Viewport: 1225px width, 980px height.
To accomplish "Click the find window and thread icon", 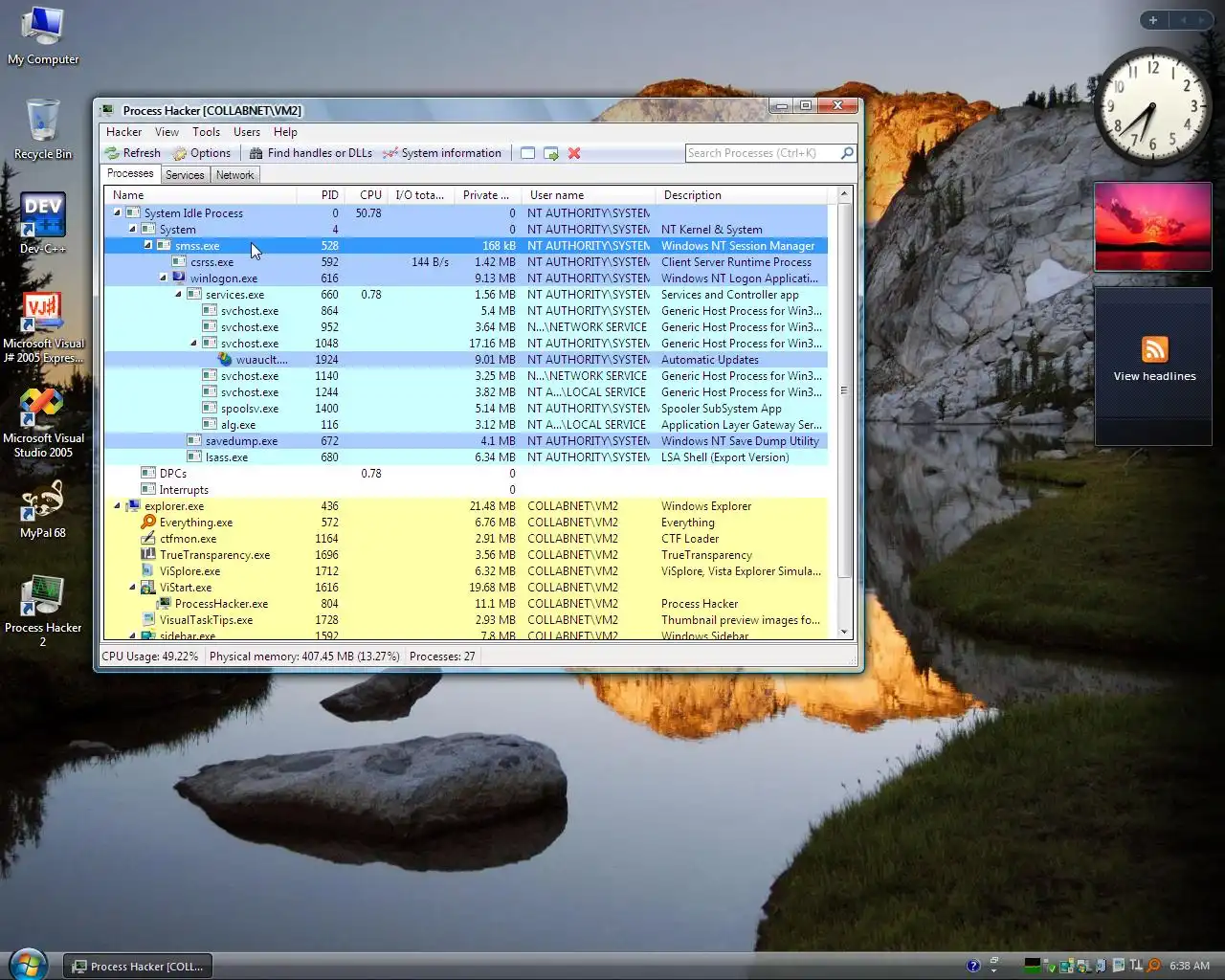I will point(551,153).
